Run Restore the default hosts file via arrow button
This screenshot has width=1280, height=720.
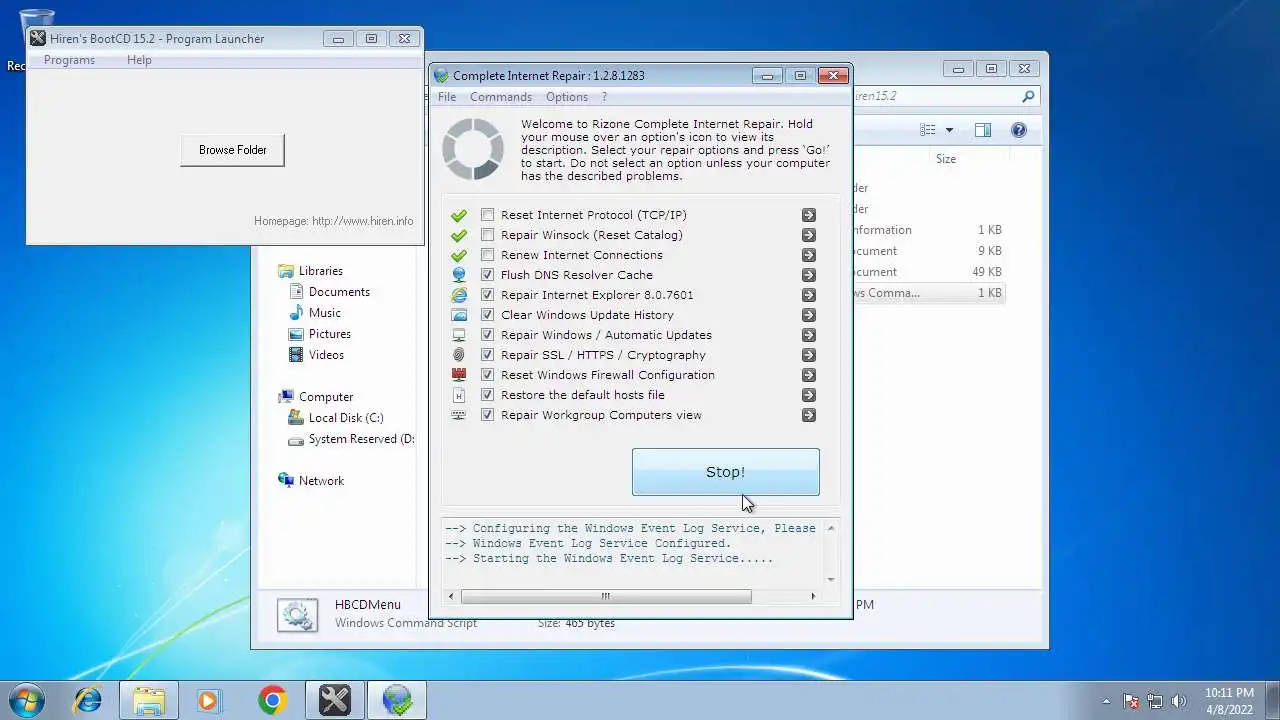click(x=808, y=395)
